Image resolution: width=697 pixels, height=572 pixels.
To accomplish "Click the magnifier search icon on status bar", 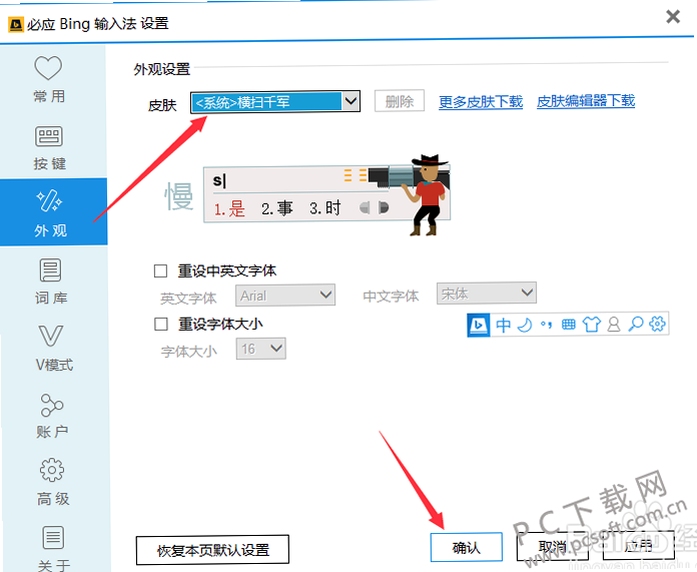I will pyautogui.click(x=636, y=324).
